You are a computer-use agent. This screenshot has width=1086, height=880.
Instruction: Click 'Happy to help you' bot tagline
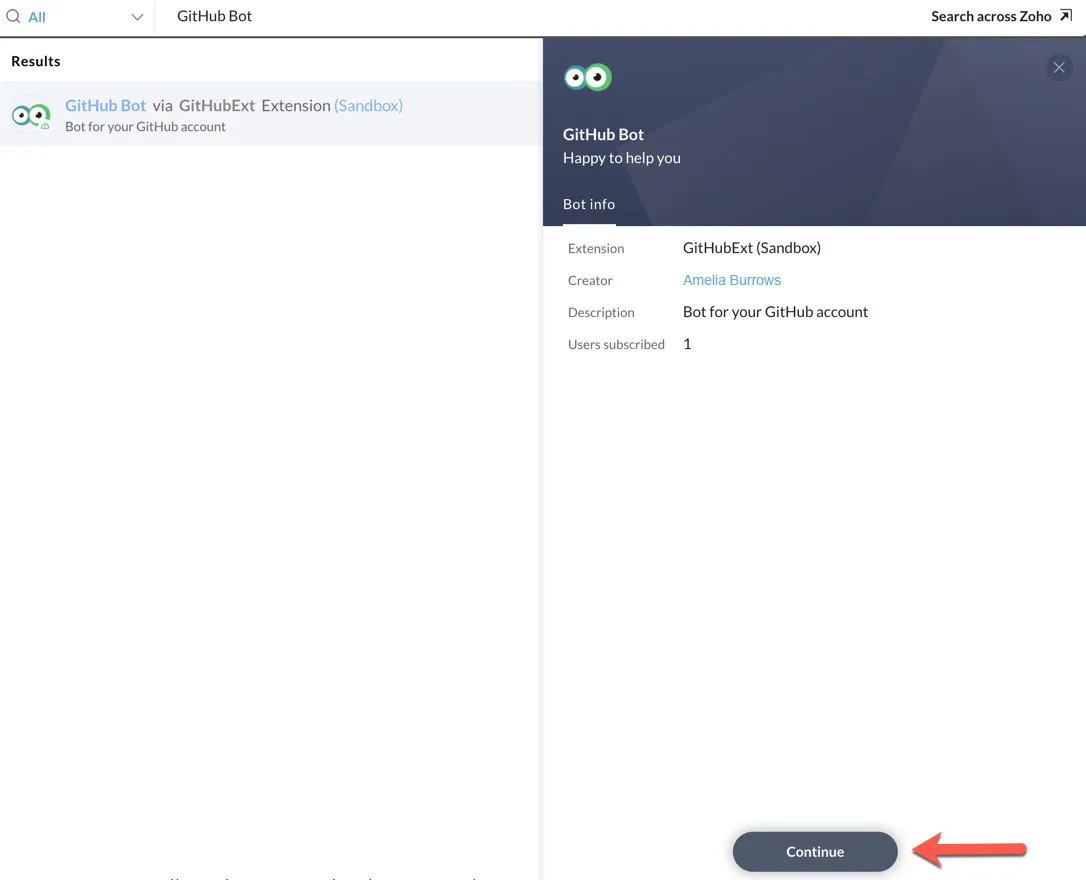pos(622,158)
